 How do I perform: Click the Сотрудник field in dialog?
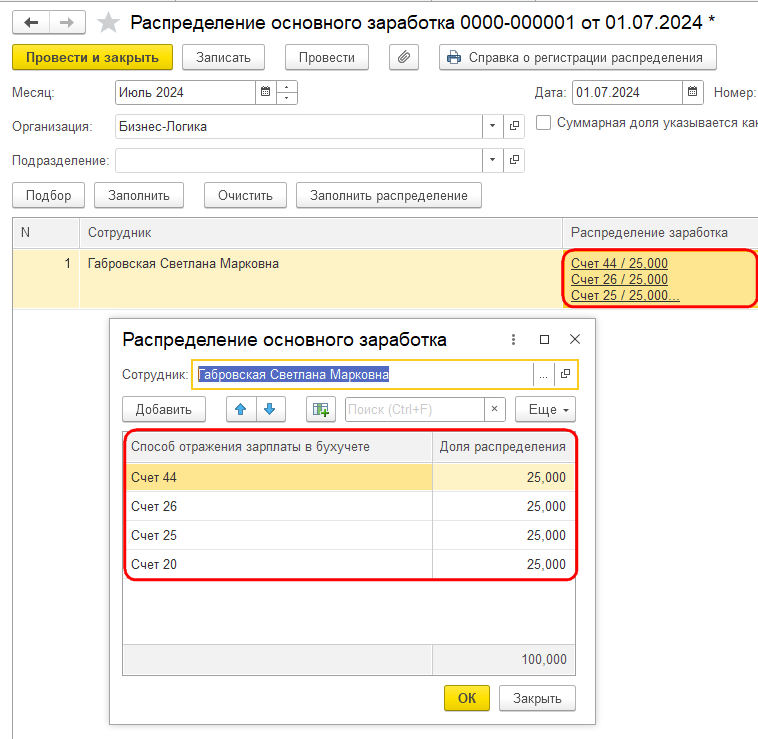pos(364,374)
